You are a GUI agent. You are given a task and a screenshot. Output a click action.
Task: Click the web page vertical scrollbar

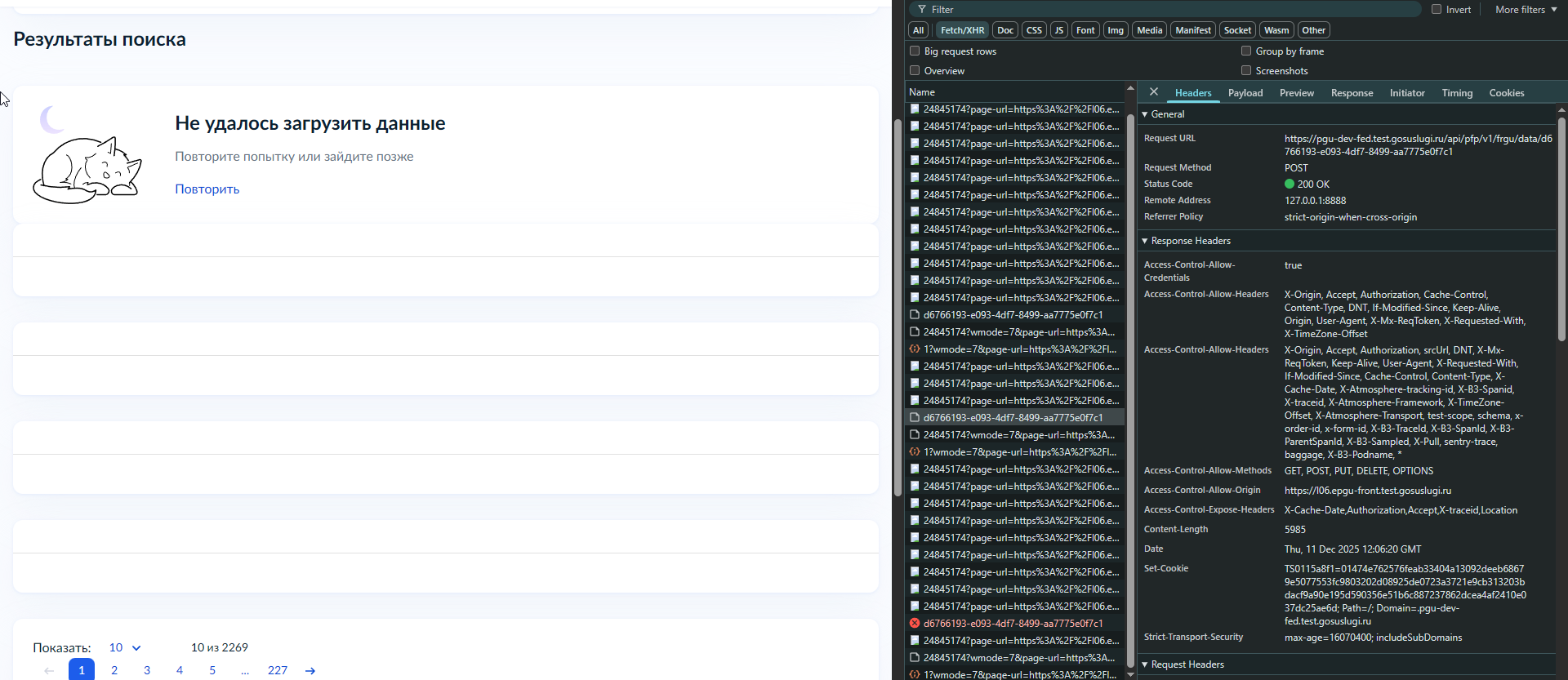(x=898, y=307)
